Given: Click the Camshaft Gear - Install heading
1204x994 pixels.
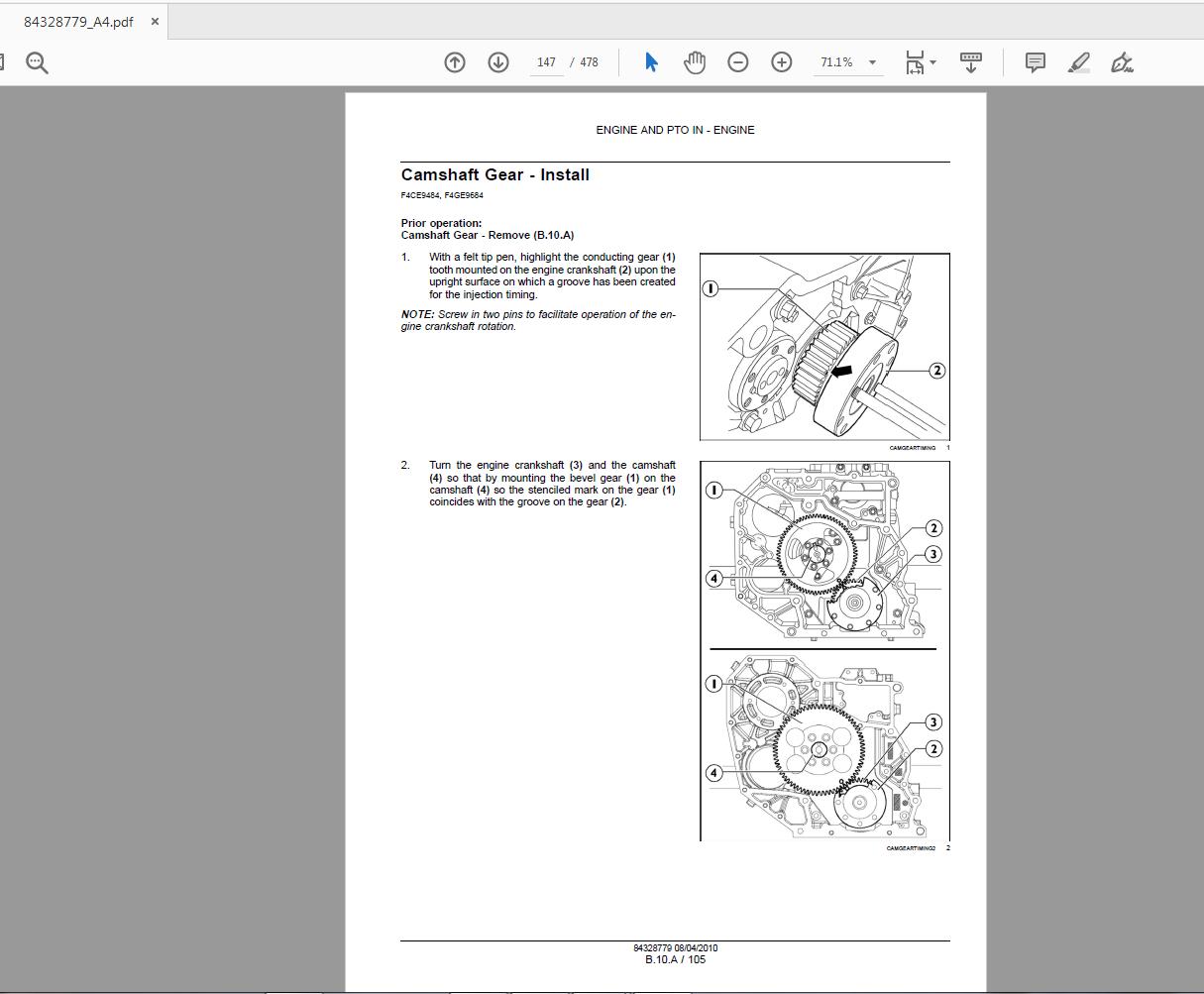Looking at the screenshot, I should pos(495,175).
